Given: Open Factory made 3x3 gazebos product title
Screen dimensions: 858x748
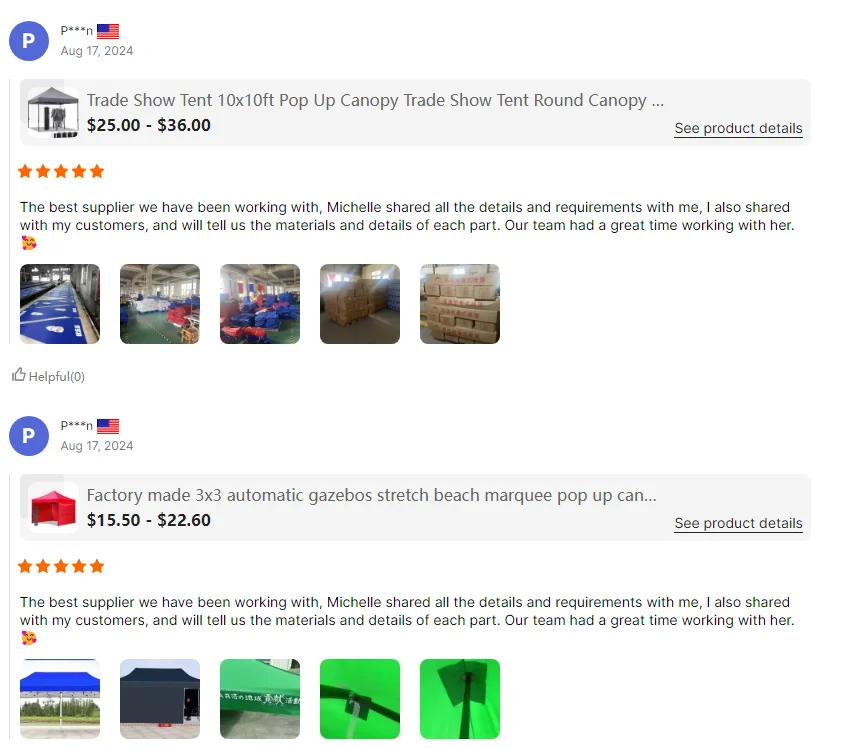Looking at the screenshot, I should pyautogui.click(x=372, y=496).
